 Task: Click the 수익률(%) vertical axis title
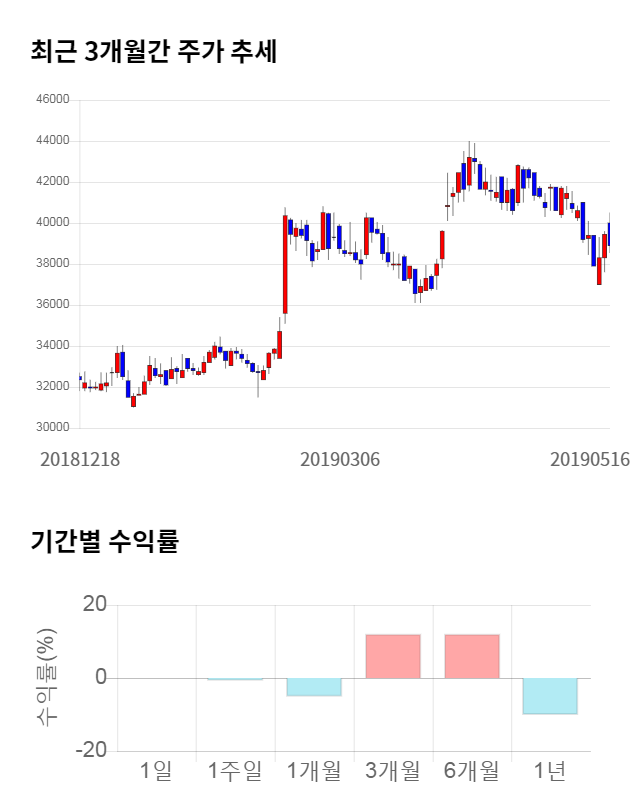pos(48,678)
